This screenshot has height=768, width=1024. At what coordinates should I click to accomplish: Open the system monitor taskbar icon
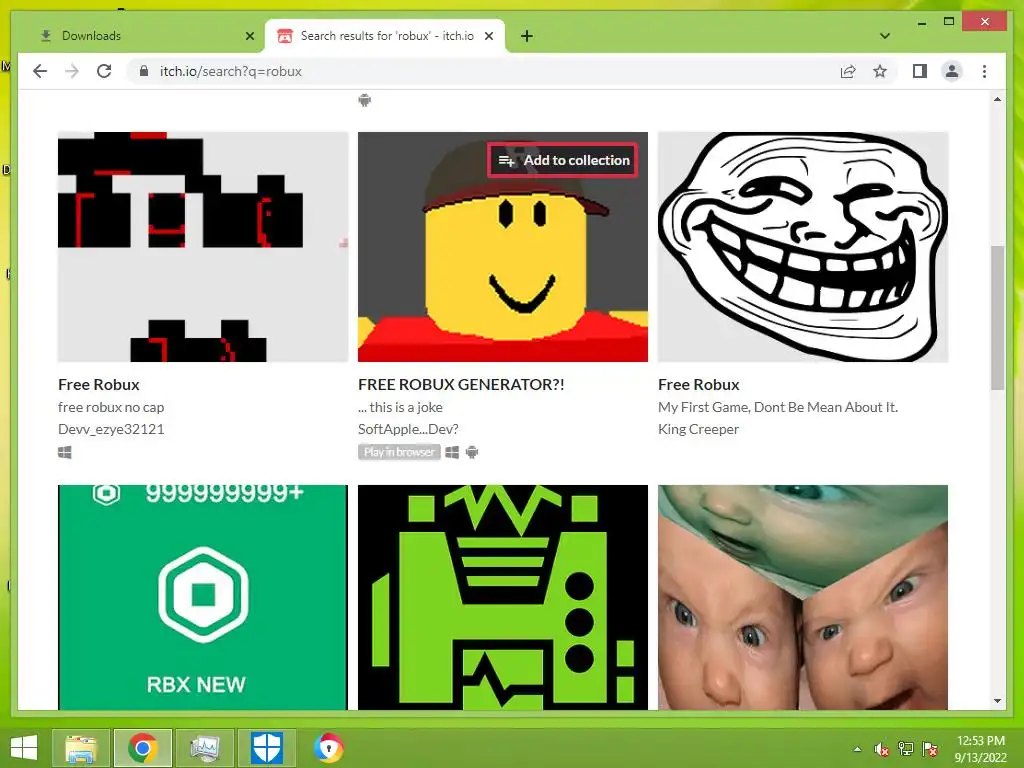(205, 748)
